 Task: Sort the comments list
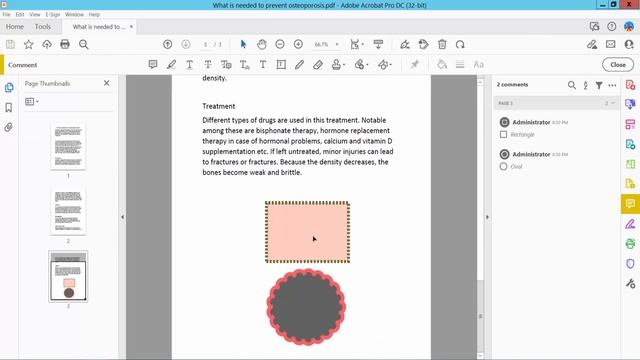(586, 85)
